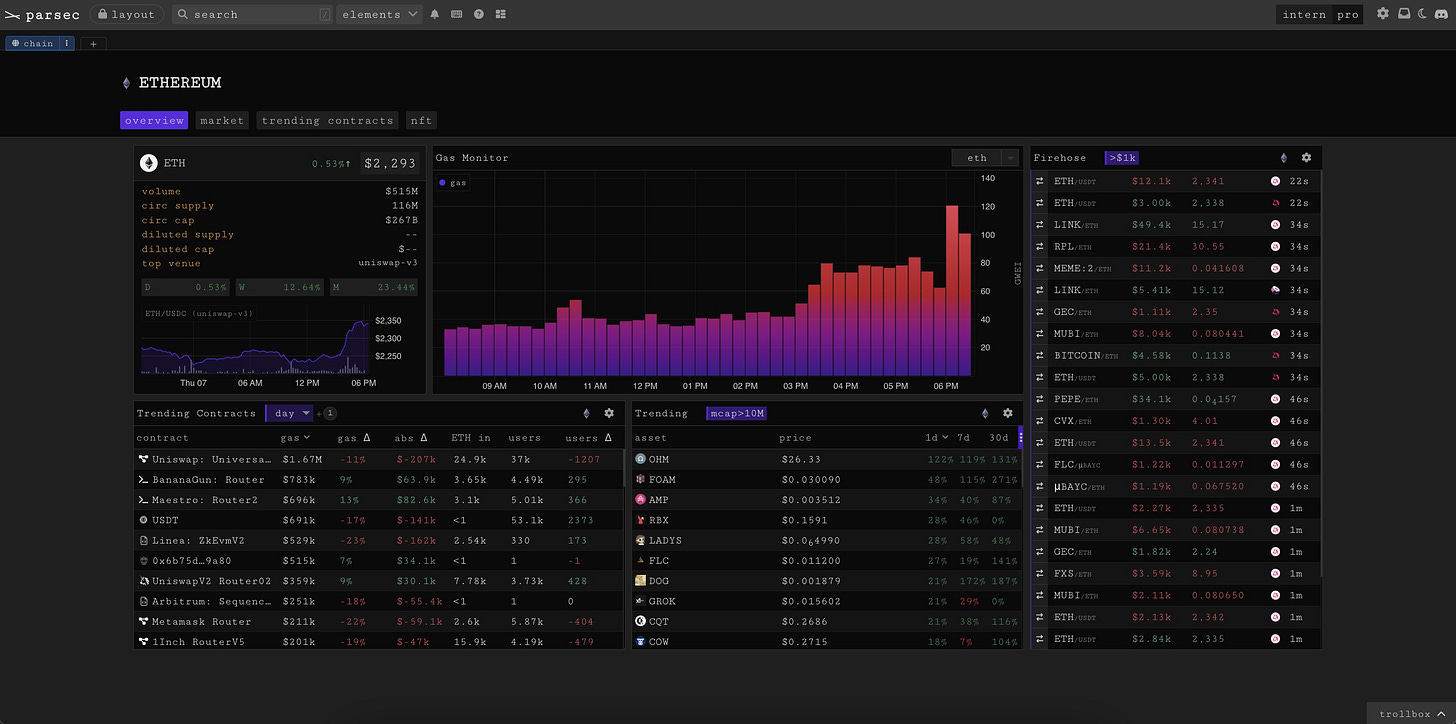1456x724 pixels.
Task: Click the $2,293 ETH price badge
Action: click(389, 163)
